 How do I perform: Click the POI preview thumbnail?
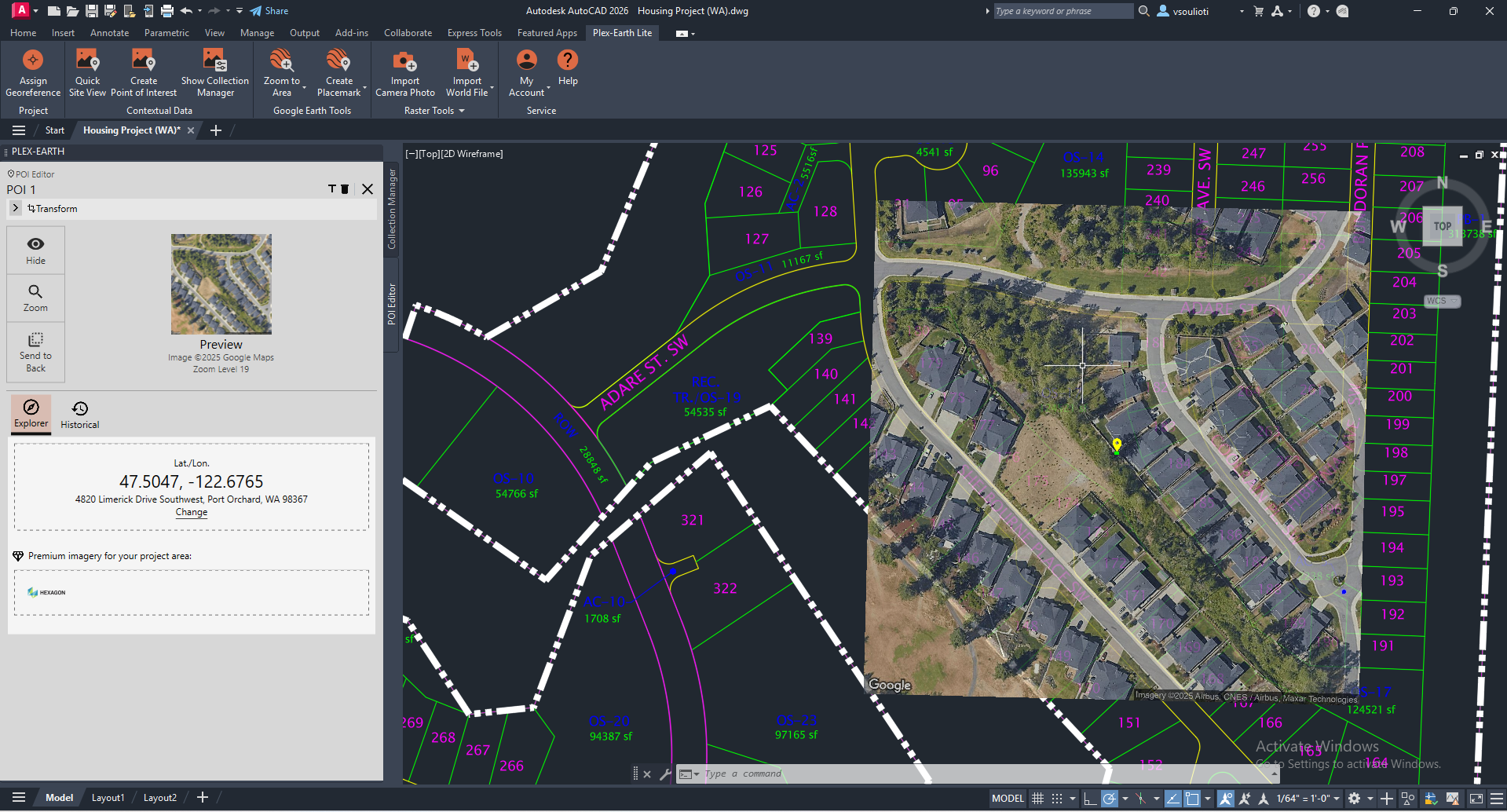point(221,284)
